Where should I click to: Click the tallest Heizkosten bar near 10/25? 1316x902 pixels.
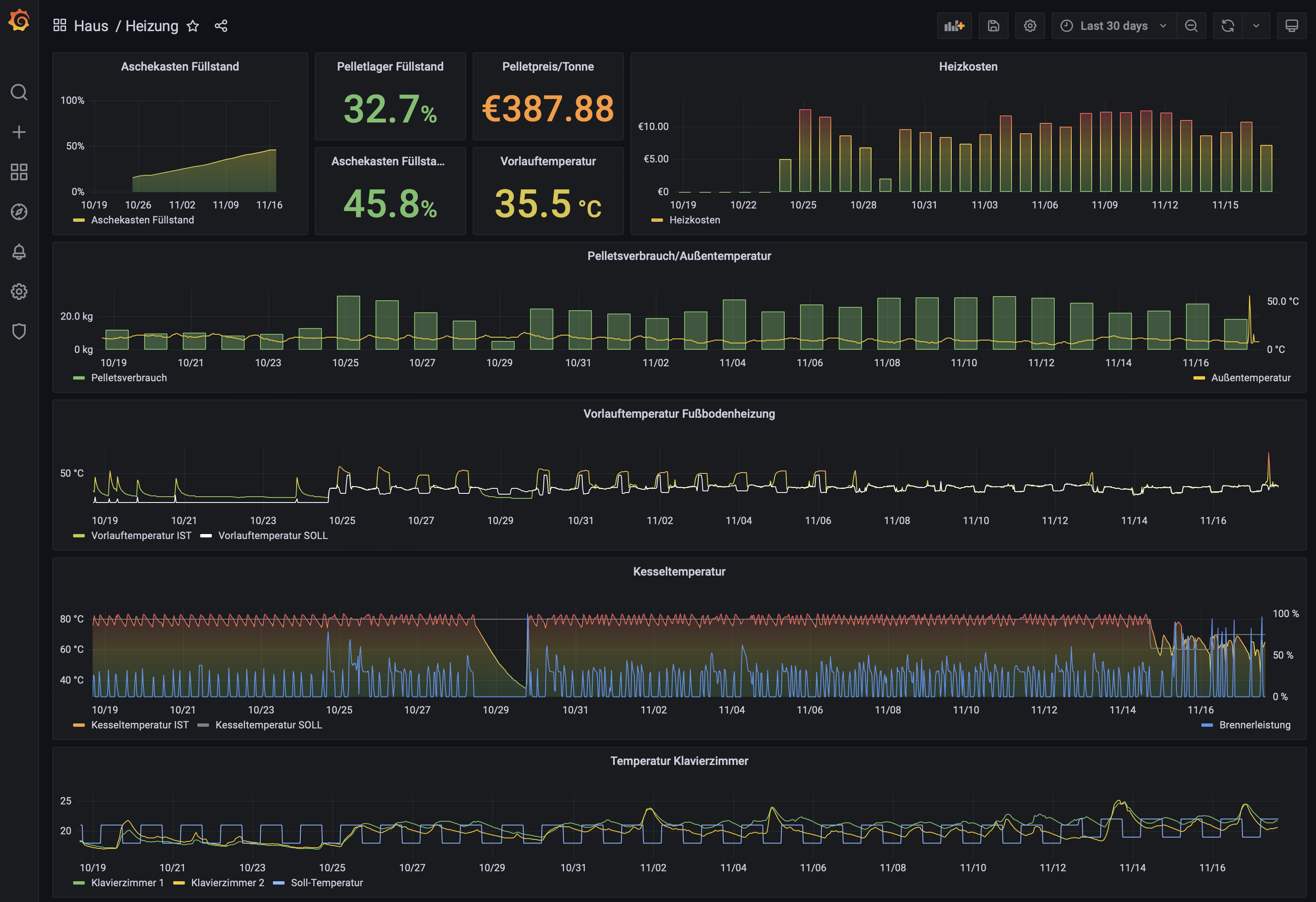tap(805, 150)
